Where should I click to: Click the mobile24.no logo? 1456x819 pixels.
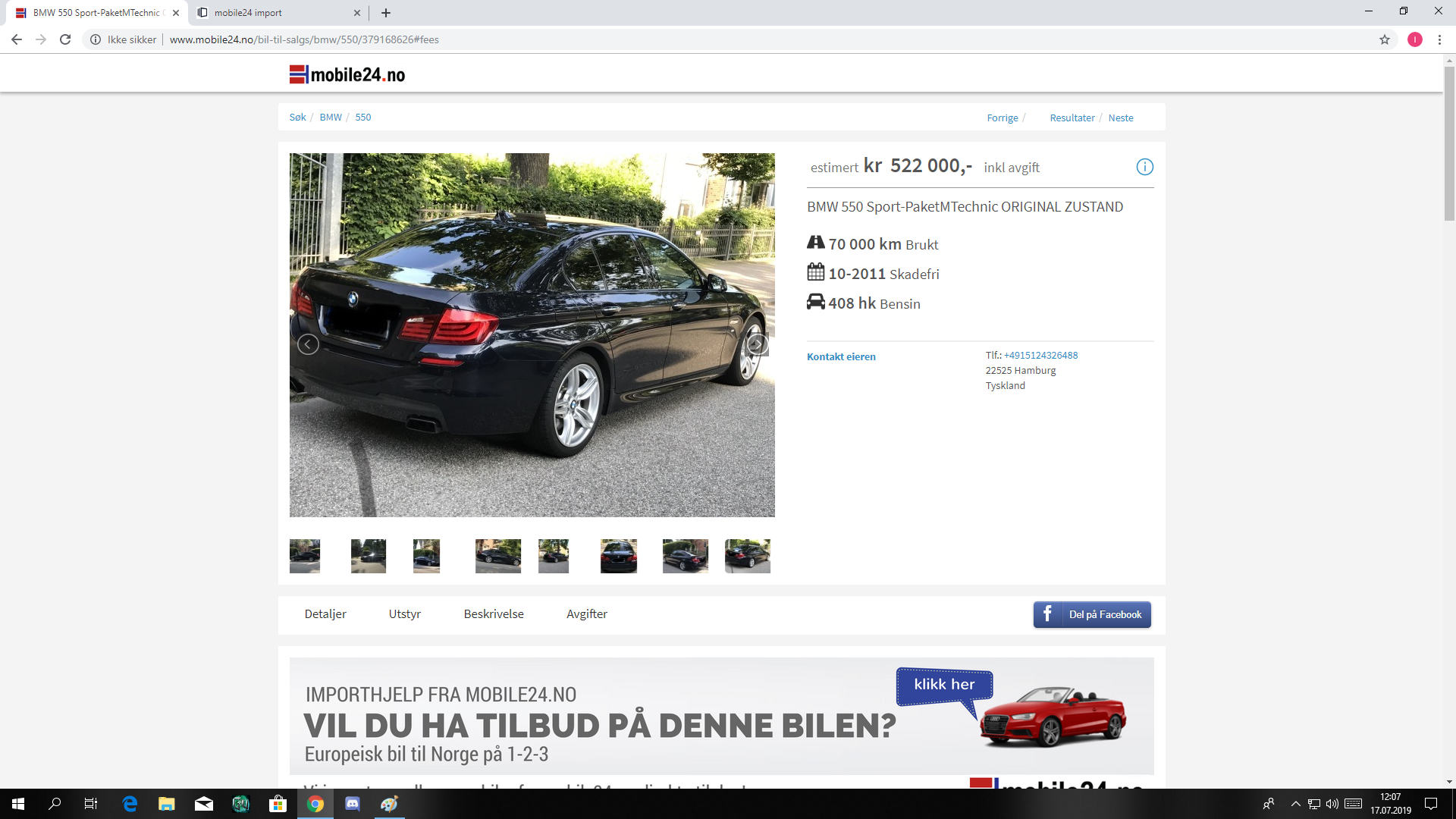coord(347,74)
